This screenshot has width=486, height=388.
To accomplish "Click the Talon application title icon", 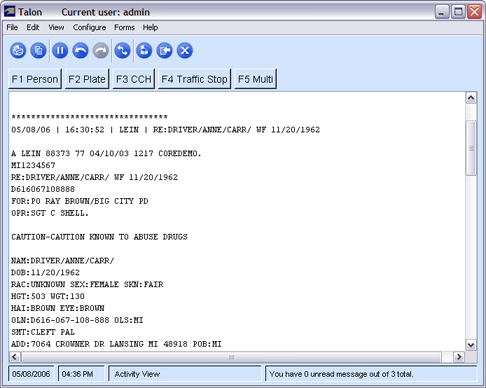I will click(9, 12).
